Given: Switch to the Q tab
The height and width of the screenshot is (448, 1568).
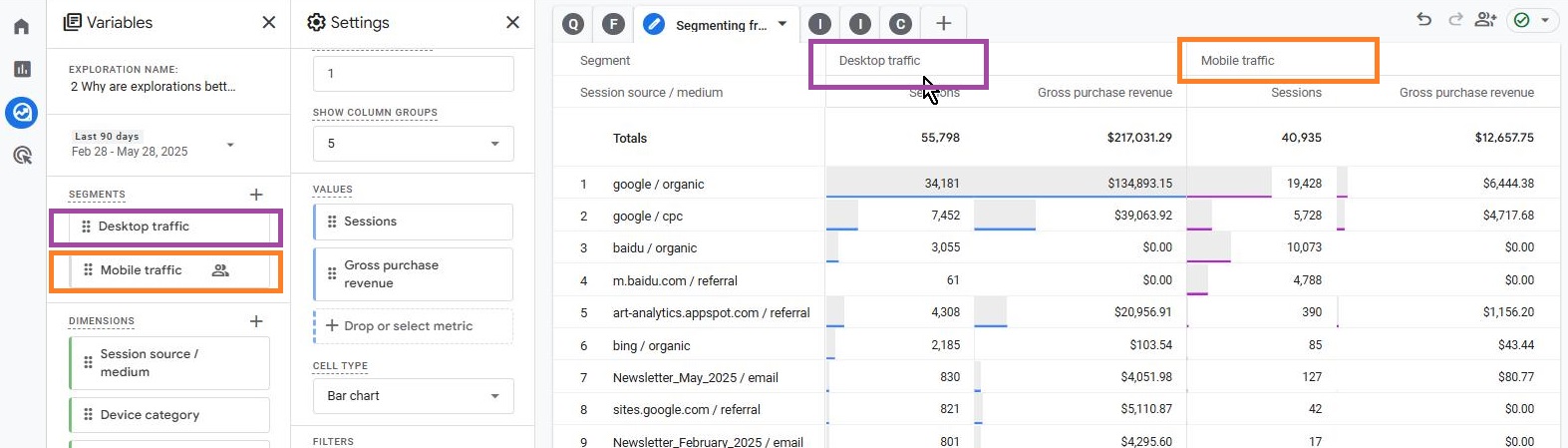Looking at the screenshot, I should pyautogui.click(x=572, y=24).
